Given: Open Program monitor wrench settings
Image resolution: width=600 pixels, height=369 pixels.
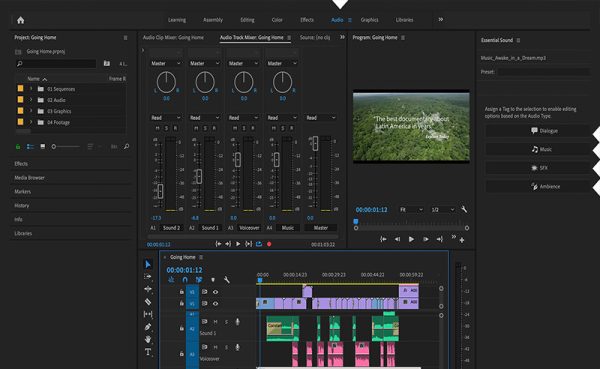Looking at the screenshot, I should point(464,209).
